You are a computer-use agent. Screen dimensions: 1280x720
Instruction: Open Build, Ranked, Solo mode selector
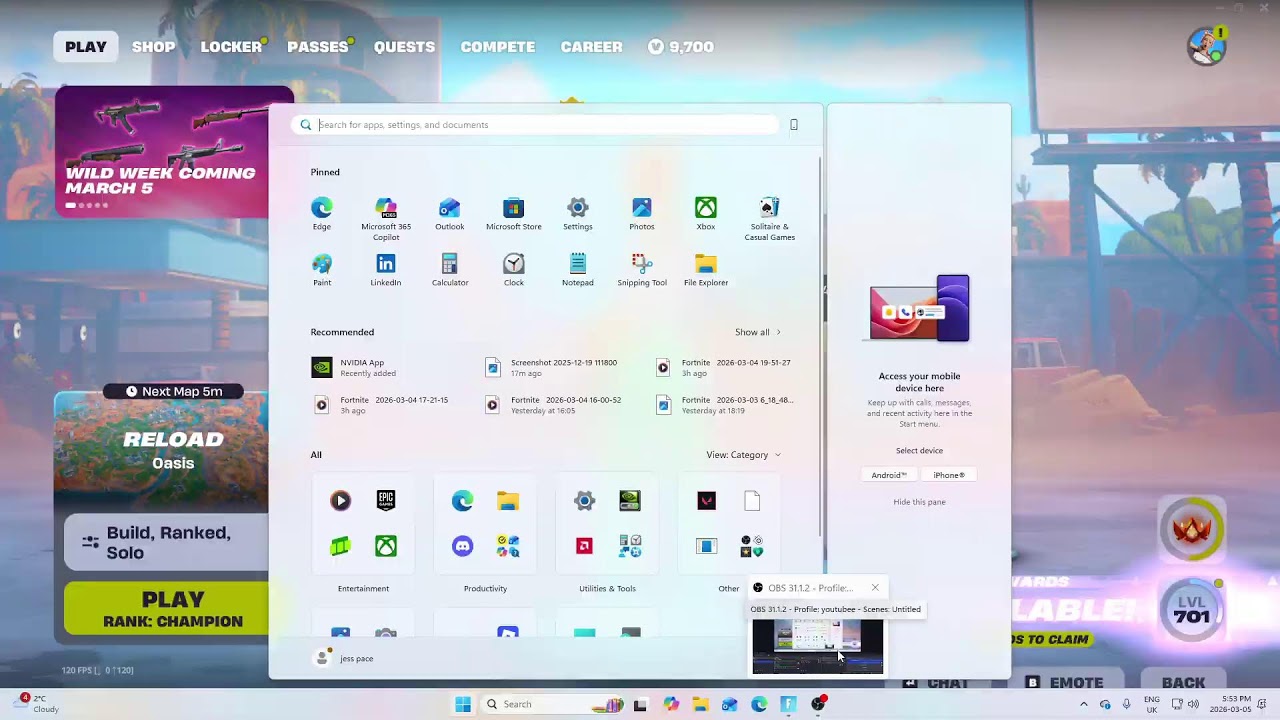tap(166, 542)
